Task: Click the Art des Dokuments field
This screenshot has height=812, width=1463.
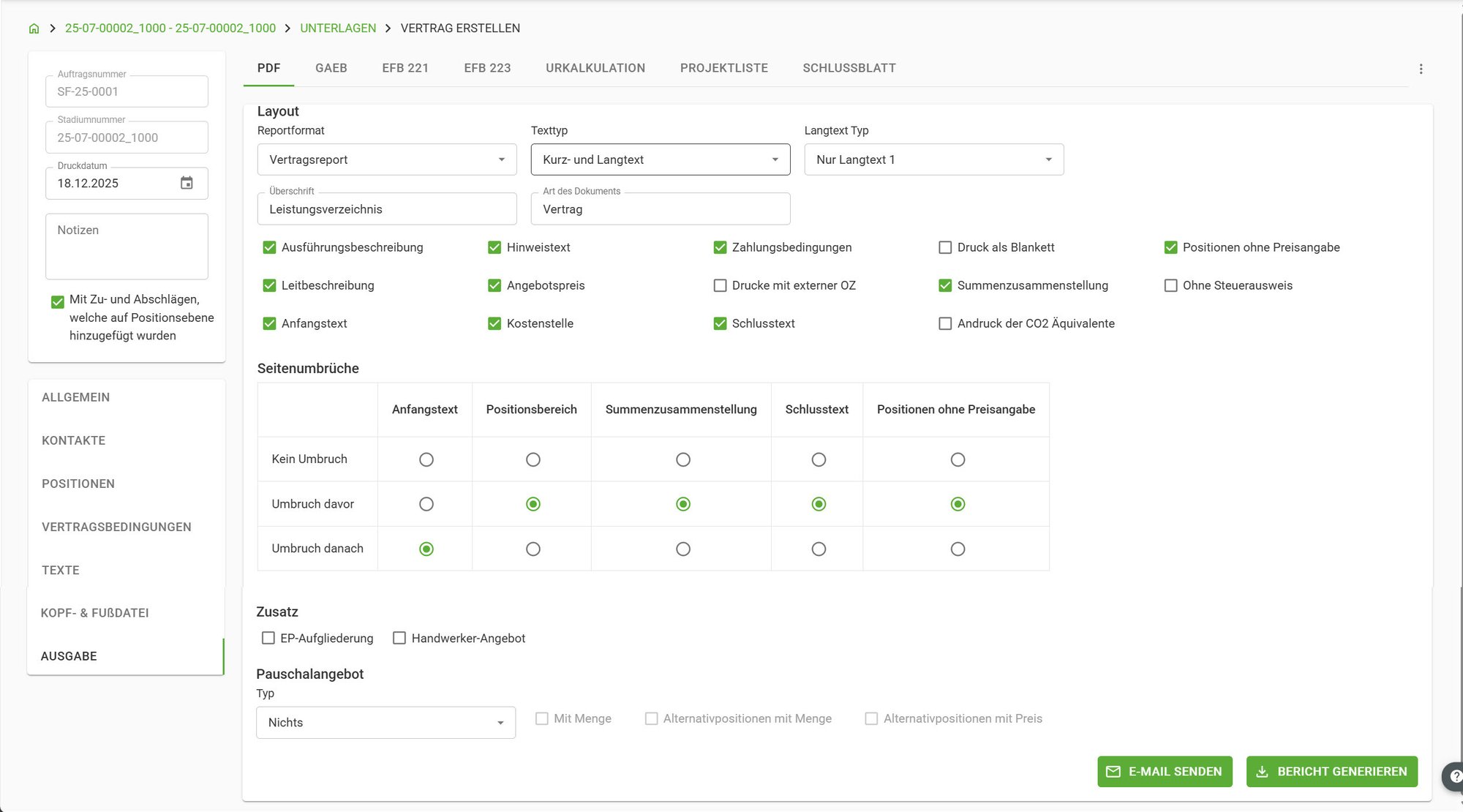Action: pyautogui.click(x=661, y=209)
